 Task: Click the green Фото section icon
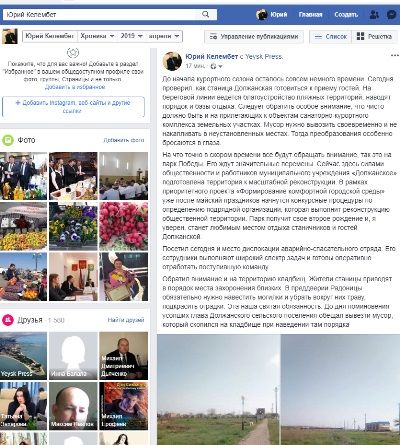click(8, 140)
